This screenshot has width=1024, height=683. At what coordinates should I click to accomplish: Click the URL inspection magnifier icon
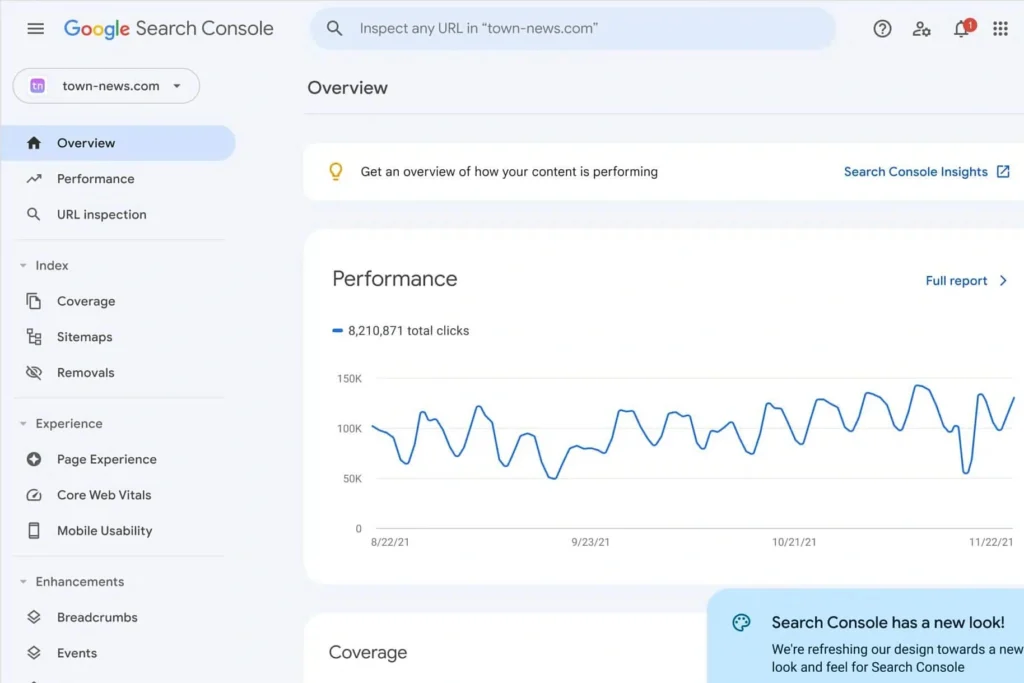pyautogui.click(x=33, y=214)
